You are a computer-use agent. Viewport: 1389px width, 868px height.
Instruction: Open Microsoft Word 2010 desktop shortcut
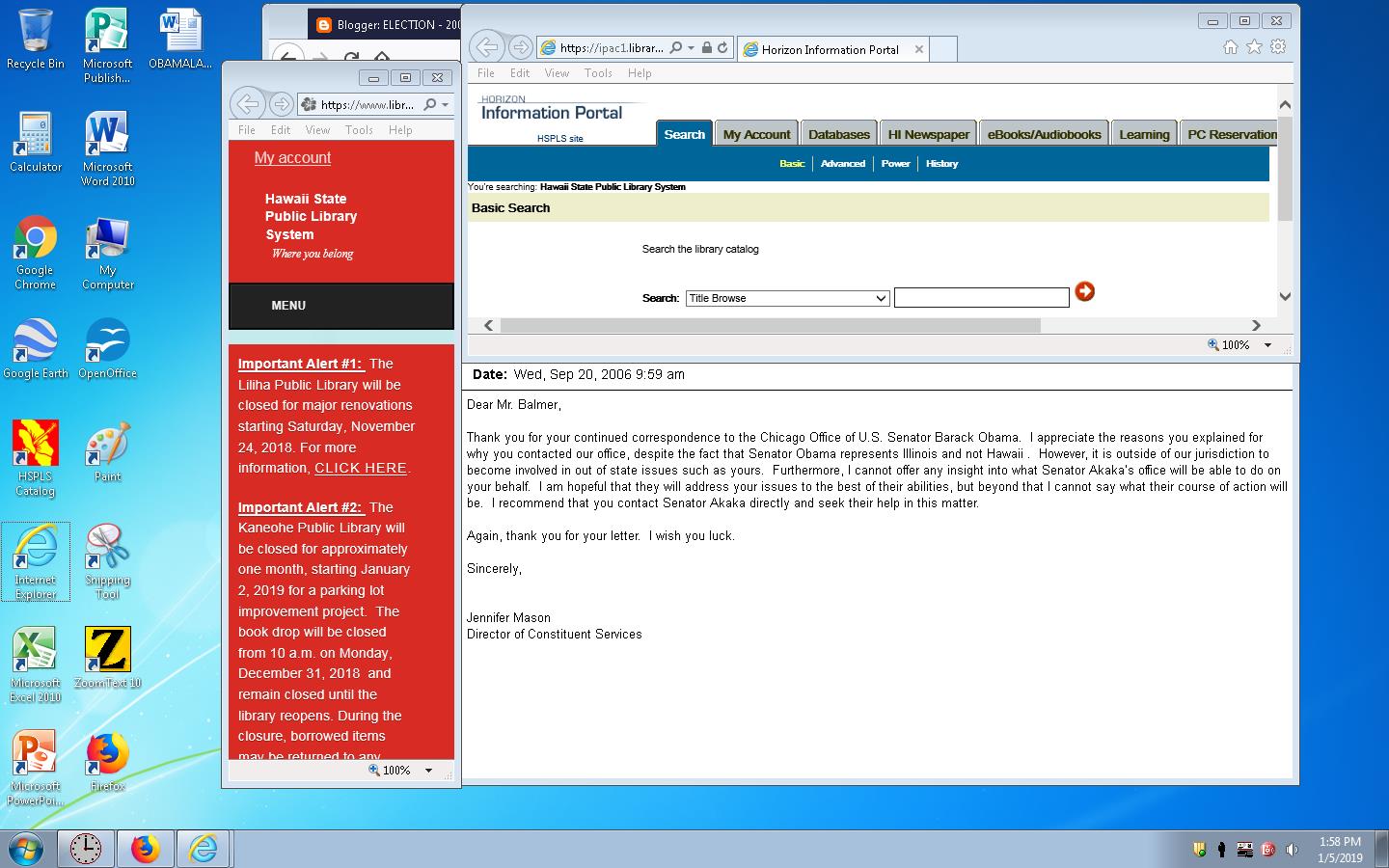(x=107, y=149)
